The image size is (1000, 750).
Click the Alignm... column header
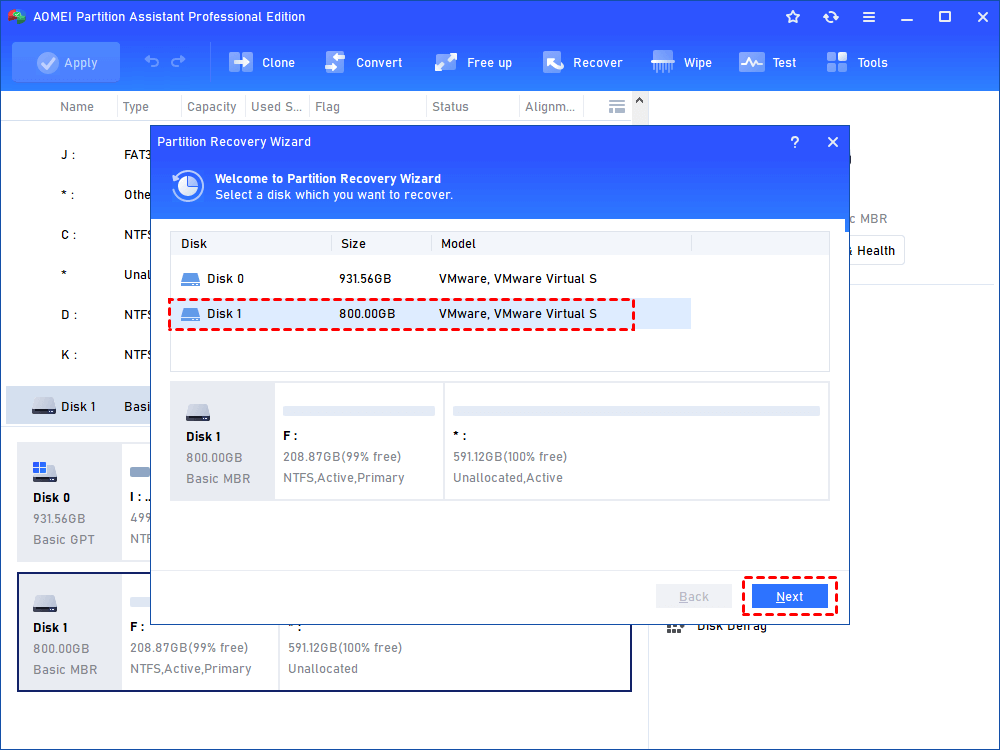pos(550,107)
